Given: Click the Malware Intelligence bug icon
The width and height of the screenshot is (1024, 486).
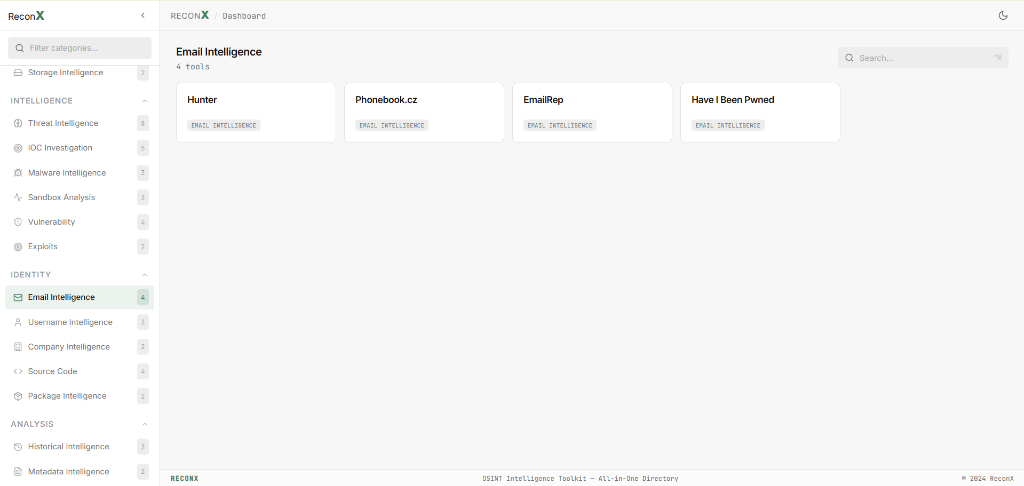Looking at the screenshot, I should [18, 172].
